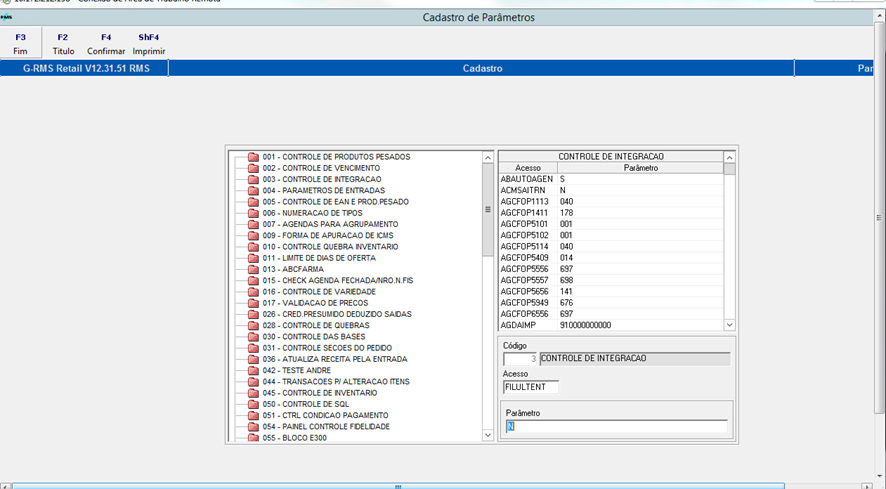The height and width of the screenshot is (489, 886).
Task: Select tree item 044 - TRANSACOES P/ ALTERACAO ITENS
Action: click(x=336, y=382)
